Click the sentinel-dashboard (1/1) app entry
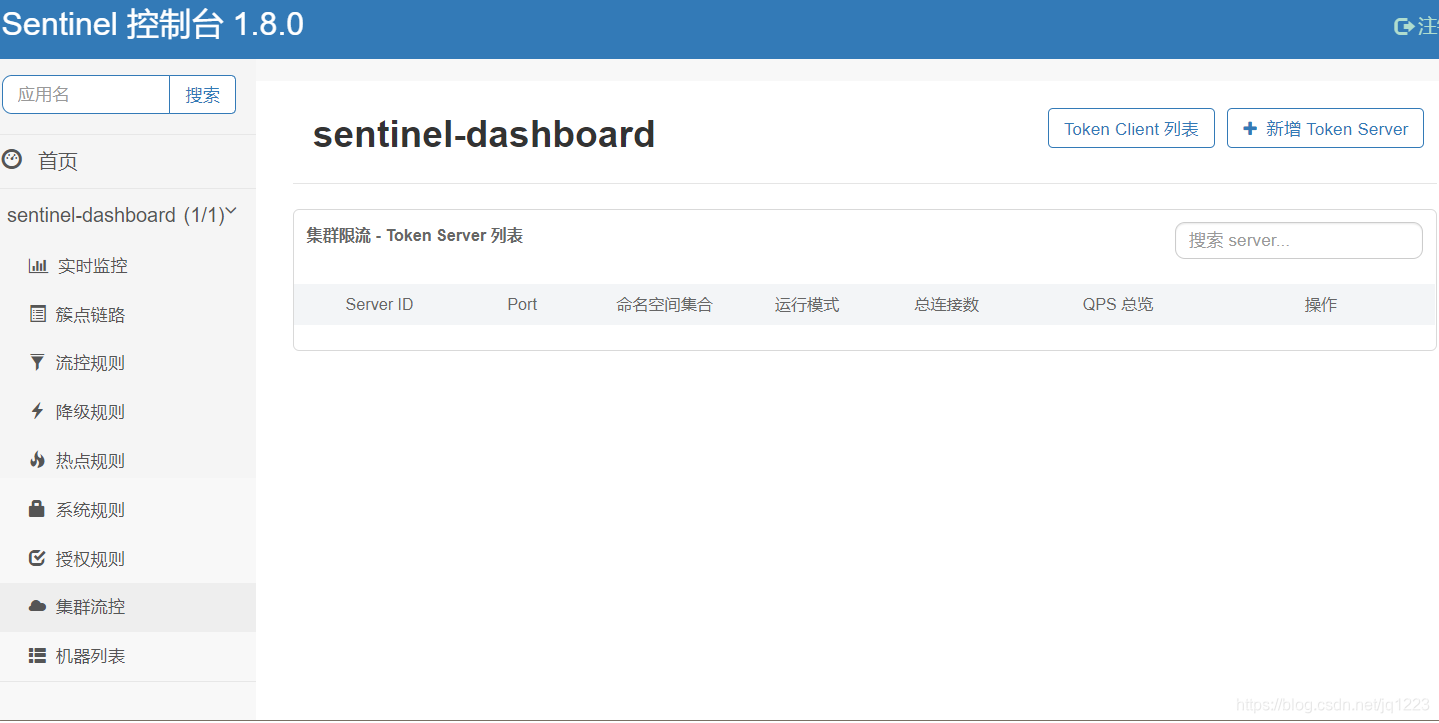The width and height of the screenshot is (1439, 723). (122, 215)
